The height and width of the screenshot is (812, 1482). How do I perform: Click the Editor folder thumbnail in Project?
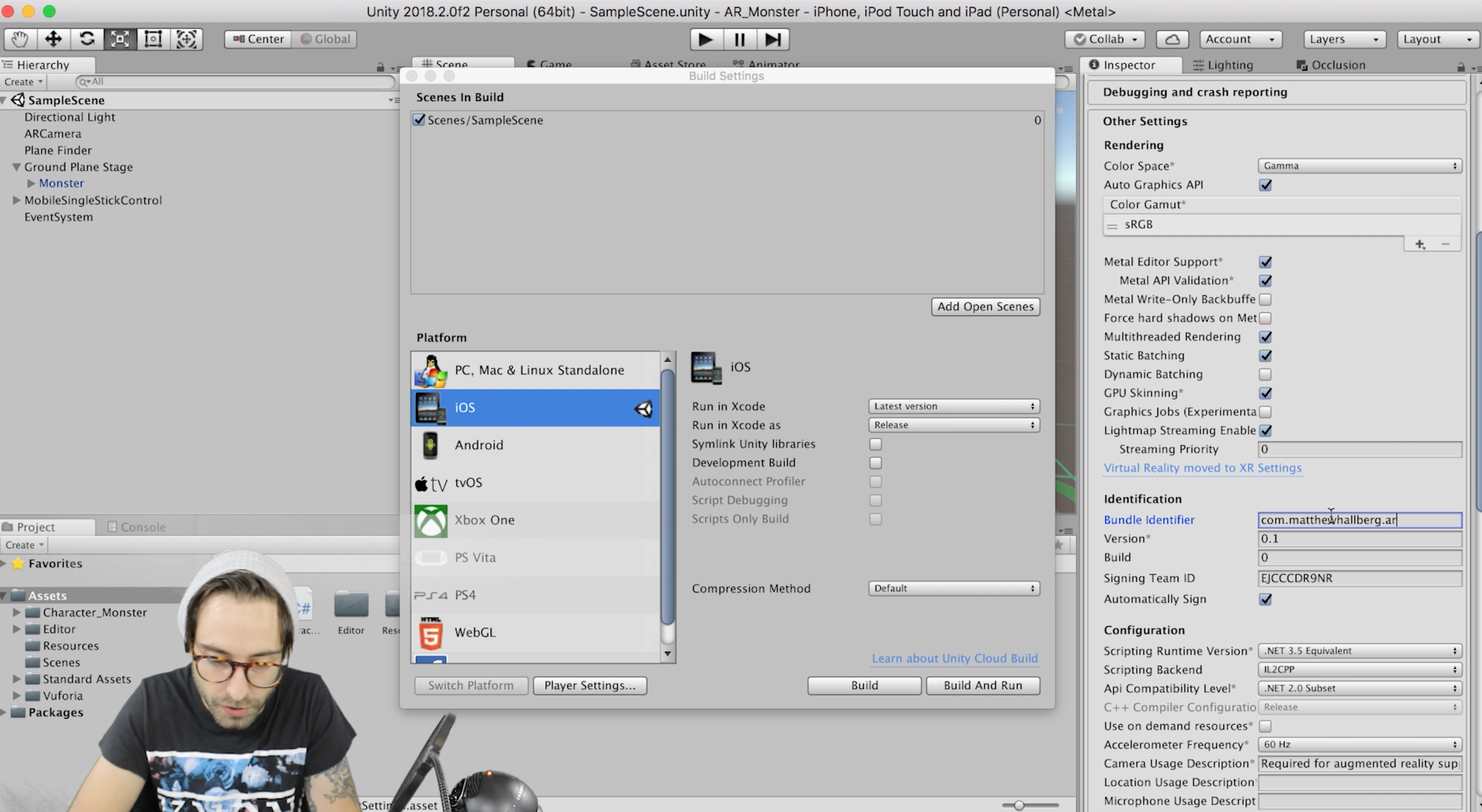pyautogui.click(x=351, y=605)
